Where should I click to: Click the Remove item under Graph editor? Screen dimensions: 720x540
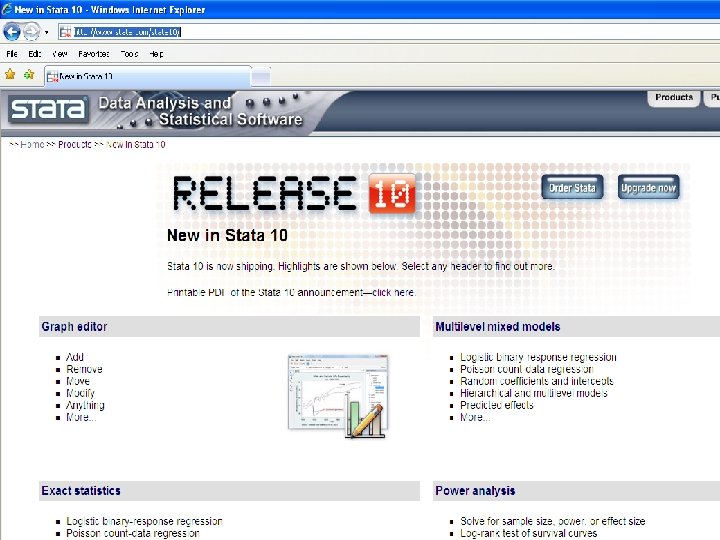[x=84, y=369]
